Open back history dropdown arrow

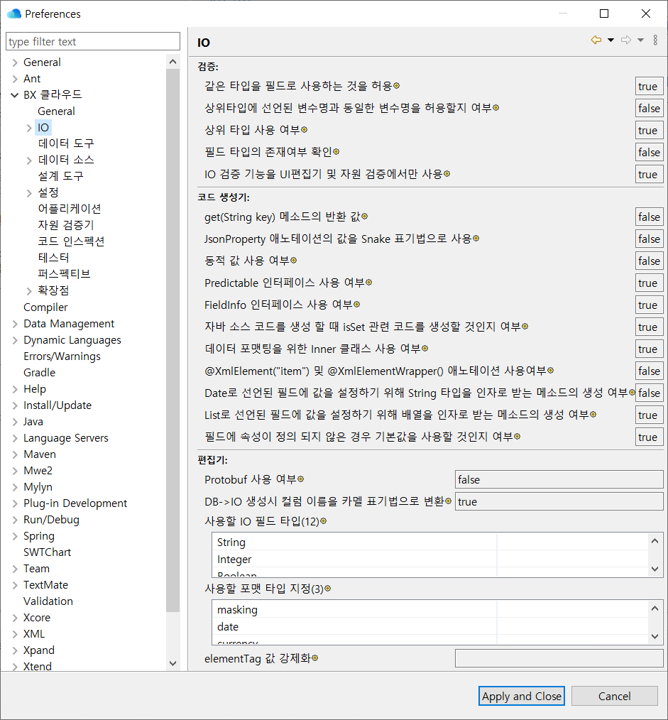[611, 41]
